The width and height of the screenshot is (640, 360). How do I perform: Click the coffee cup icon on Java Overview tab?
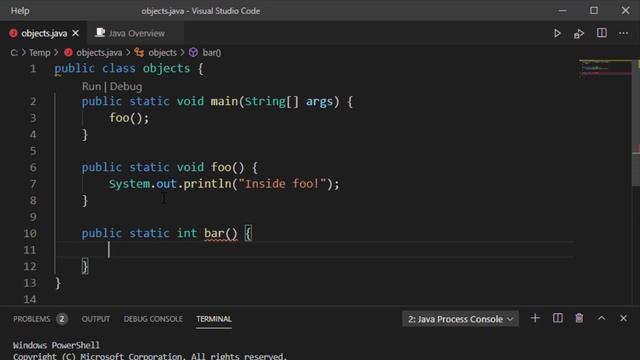coord(100,33)
